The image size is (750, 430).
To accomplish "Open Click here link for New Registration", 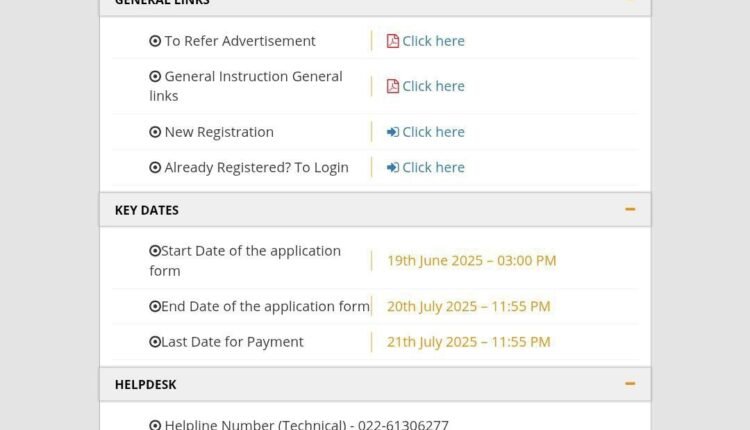I will point(433,132).
